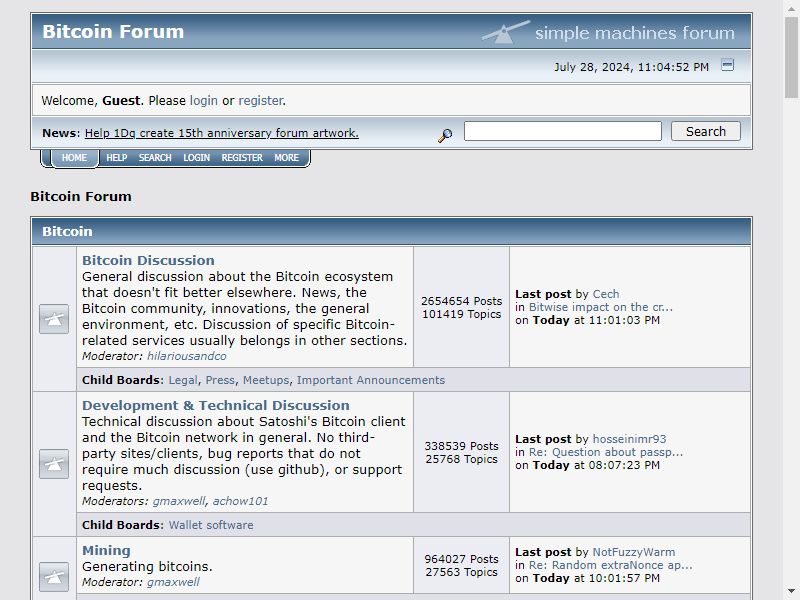The height and width of the screenshot is (600, 800).
Task: Click the scrollbar down arrow
Action: point(791,592)
